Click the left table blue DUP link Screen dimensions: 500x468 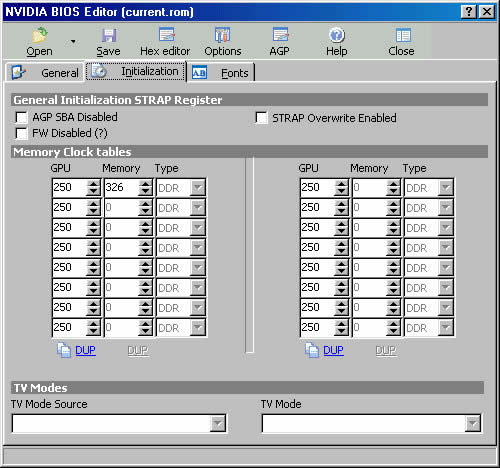click(x=85, y=350)
